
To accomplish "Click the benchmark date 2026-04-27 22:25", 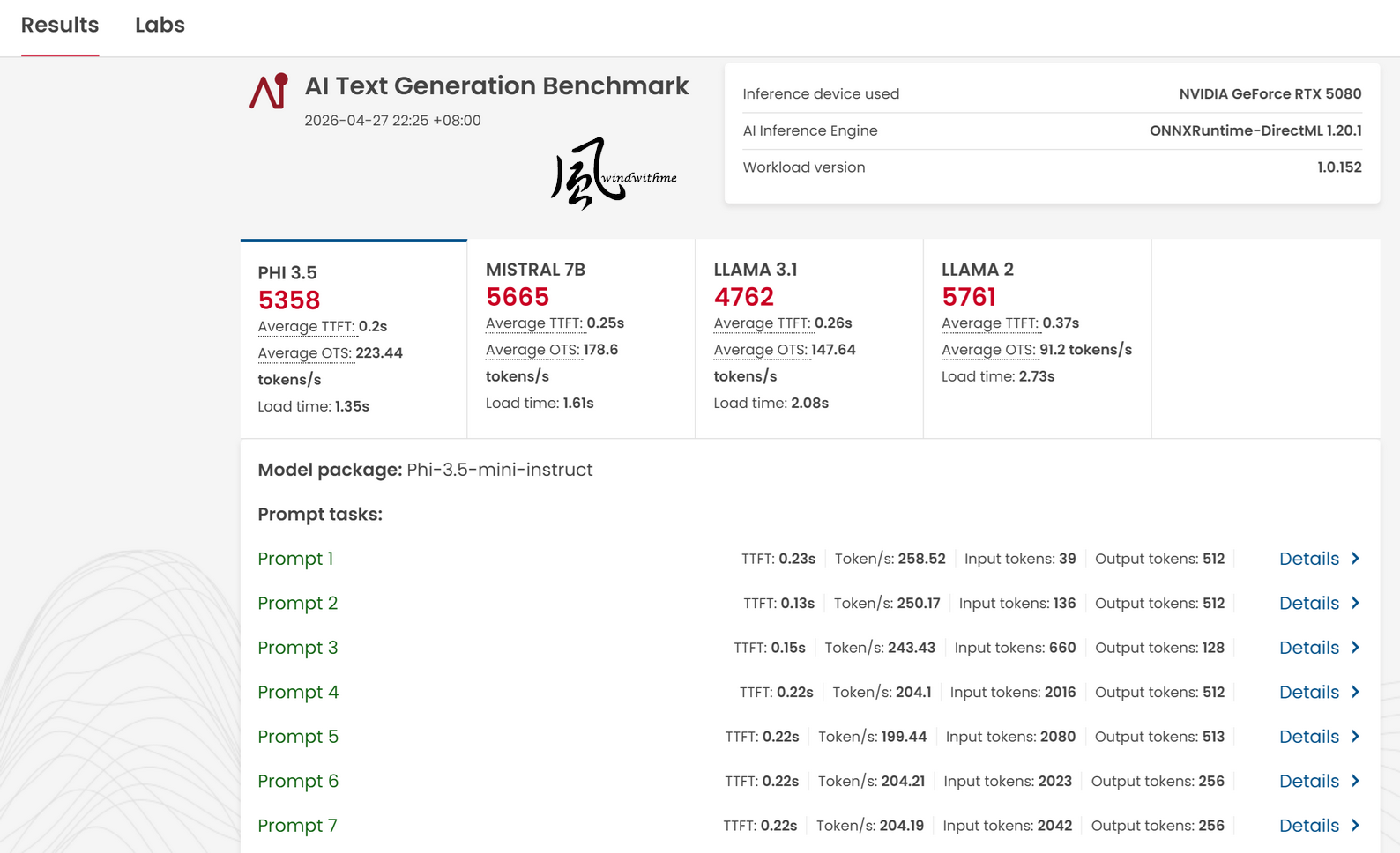I will pyautogui.click(x=392, y=121).
